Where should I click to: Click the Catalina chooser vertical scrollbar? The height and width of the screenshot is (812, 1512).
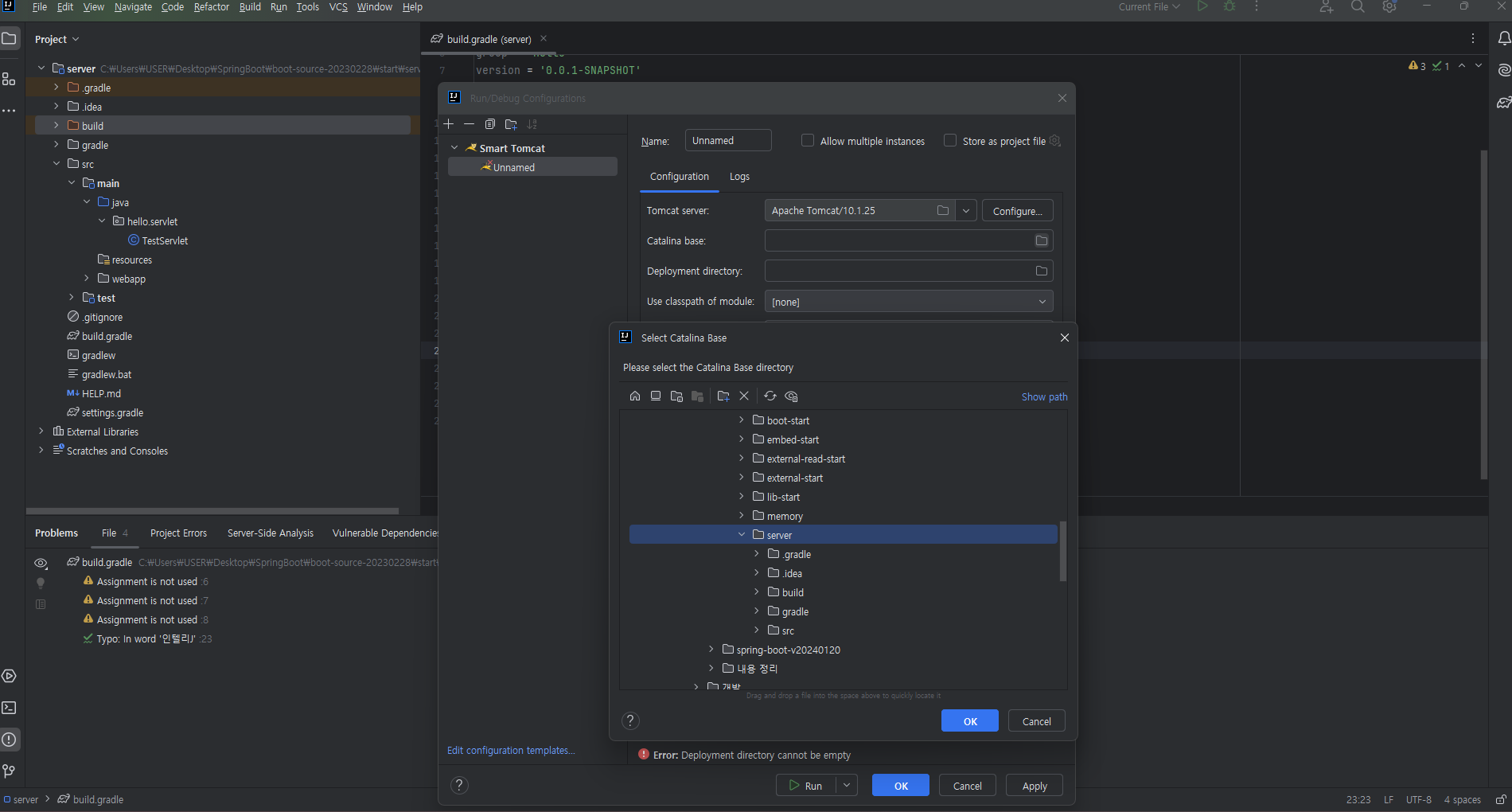[x=1062, y=552]
